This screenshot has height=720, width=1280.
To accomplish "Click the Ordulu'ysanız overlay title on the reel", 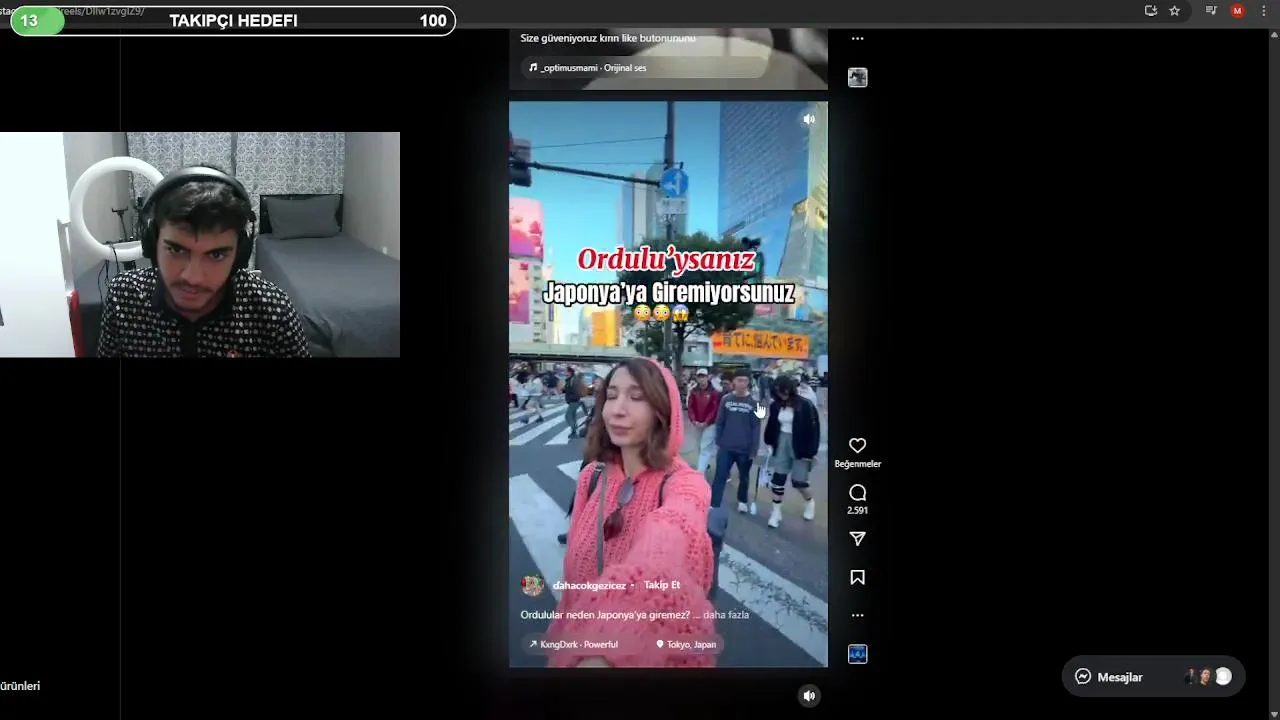I will [x=666, y=260].
